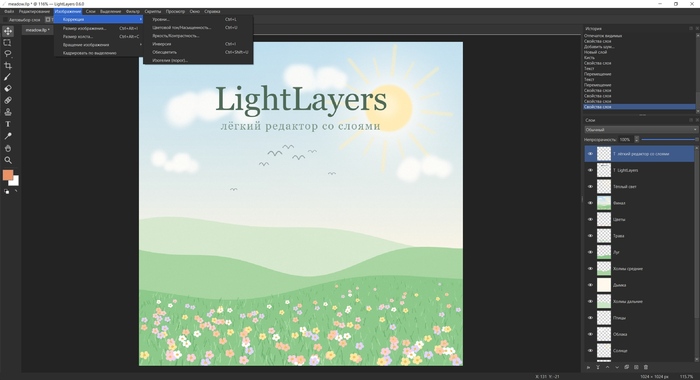
Task: Click the layer opacity slider
Action: pyautogui.click(x=669, y=139)
